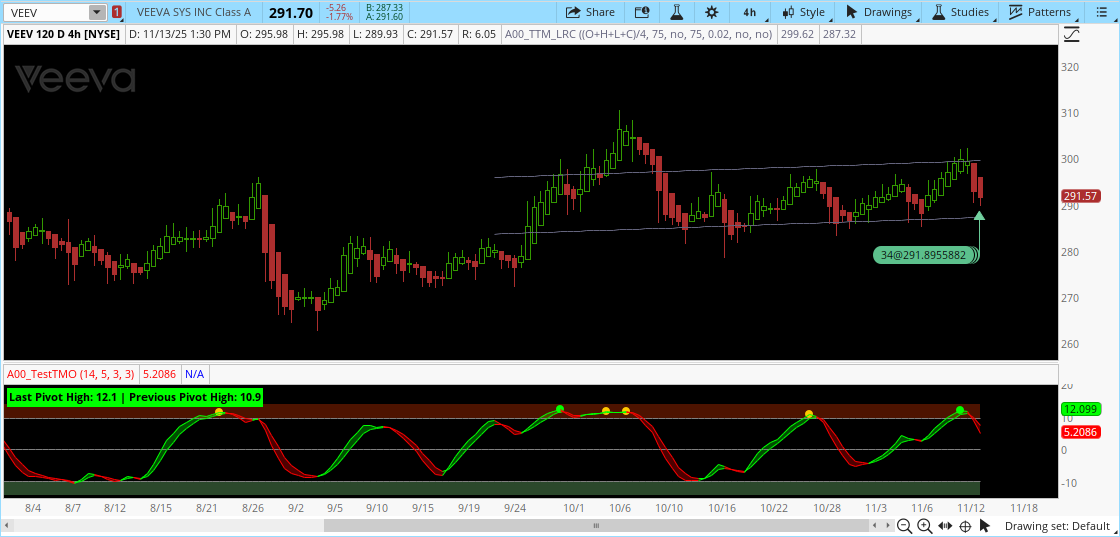The width and height of the screenshot is (1120, 537).
Task: Open the flask Edit Studies icon
Action: point(677,12)
